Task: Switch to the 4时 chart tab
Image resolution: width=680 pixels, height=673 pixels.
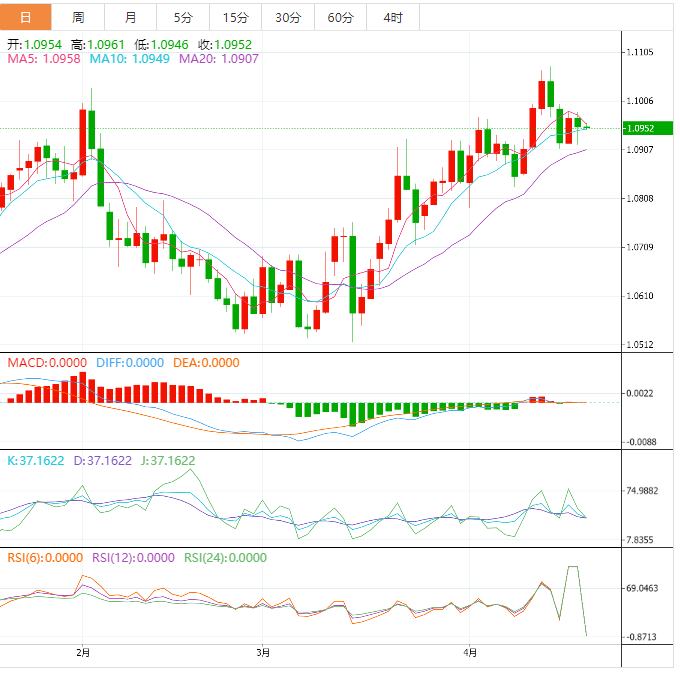Action: coord(392,18)
